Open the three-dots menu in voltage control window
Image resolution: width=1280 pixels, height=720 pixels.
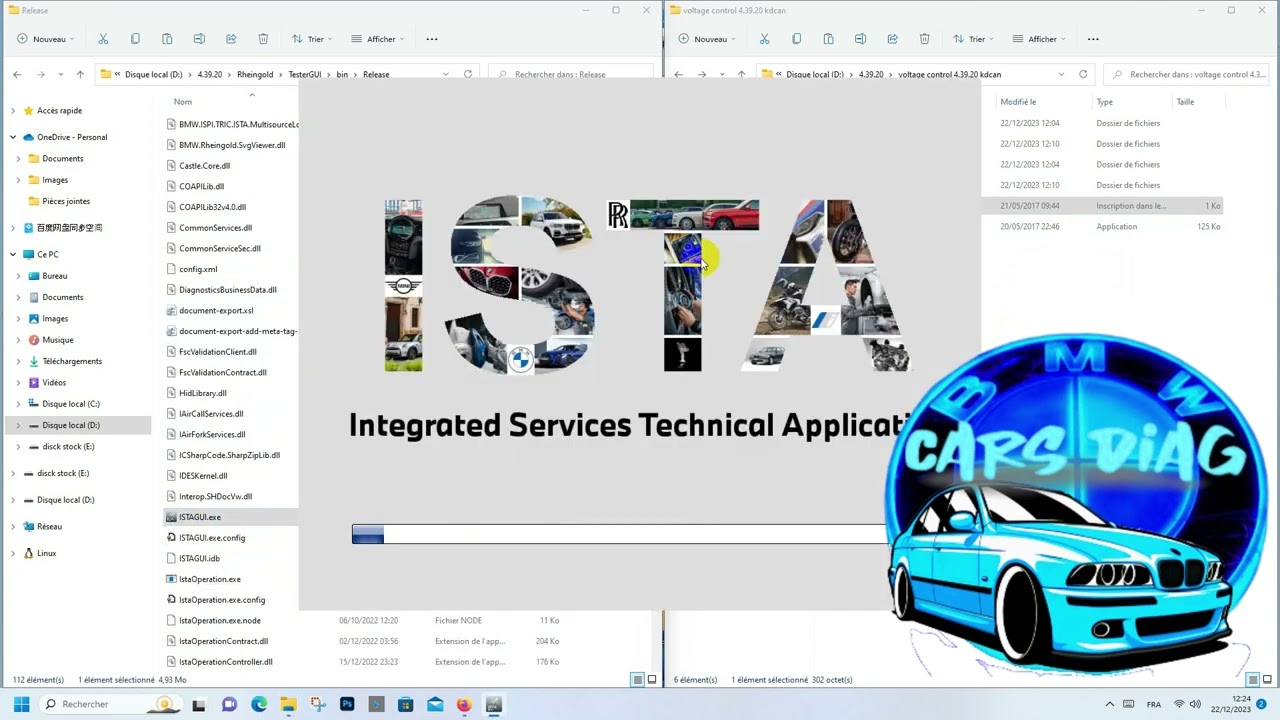[1093, 39]
